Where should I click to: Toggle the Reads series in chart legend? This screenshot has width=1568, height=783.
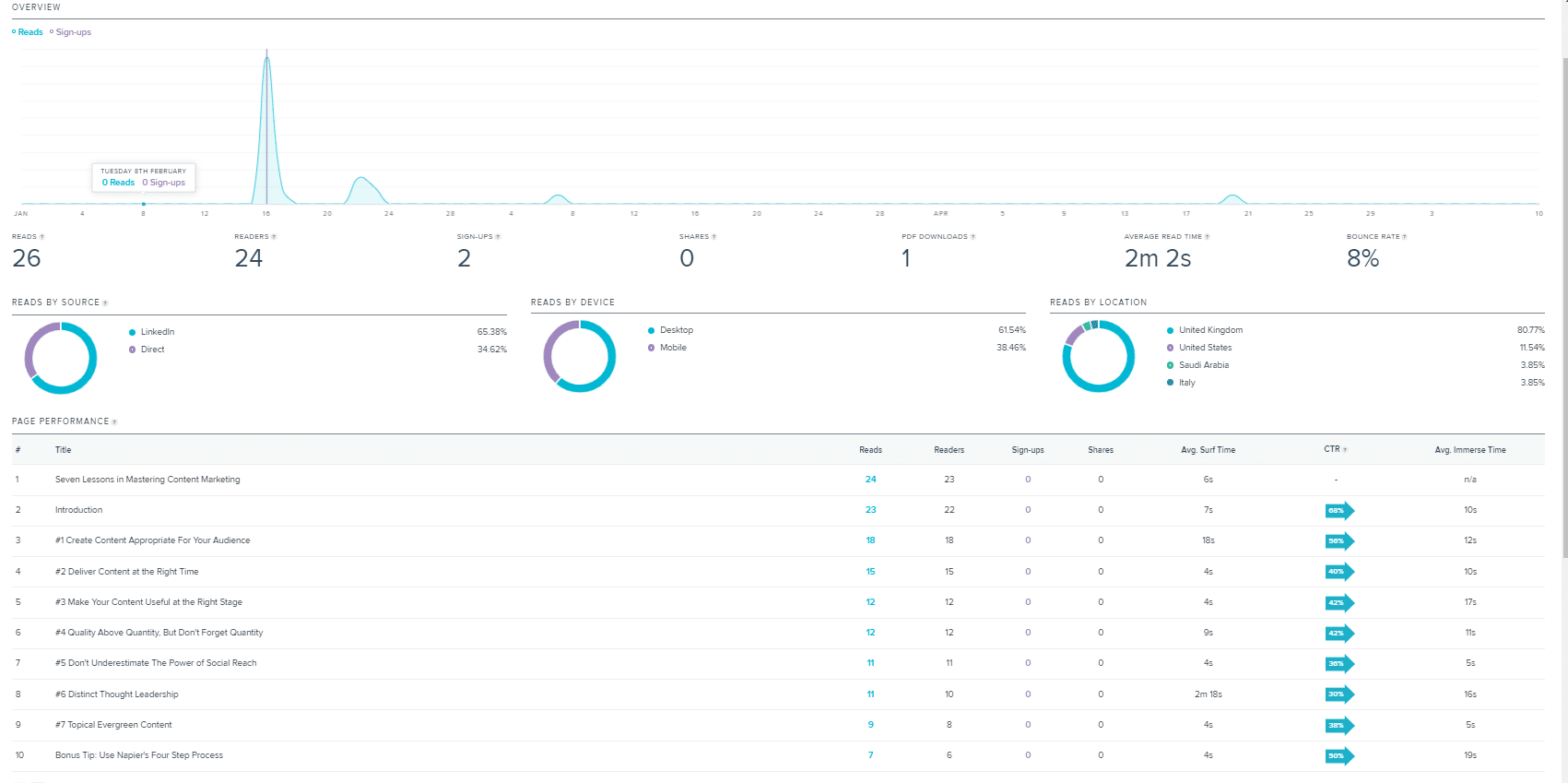pyautogui.click(x=28, y=32)
